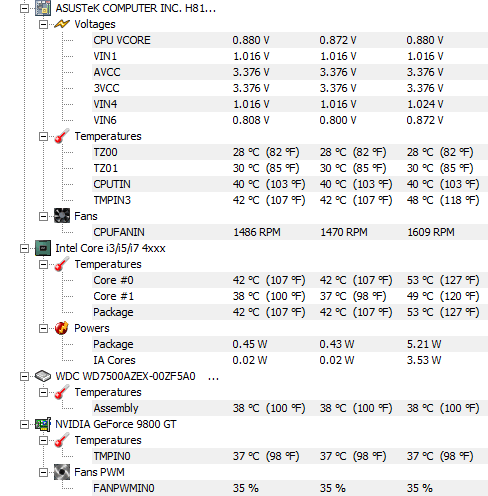488x496 pixels.
Task: Collapse the Powers section
Action: pos(43,328)
